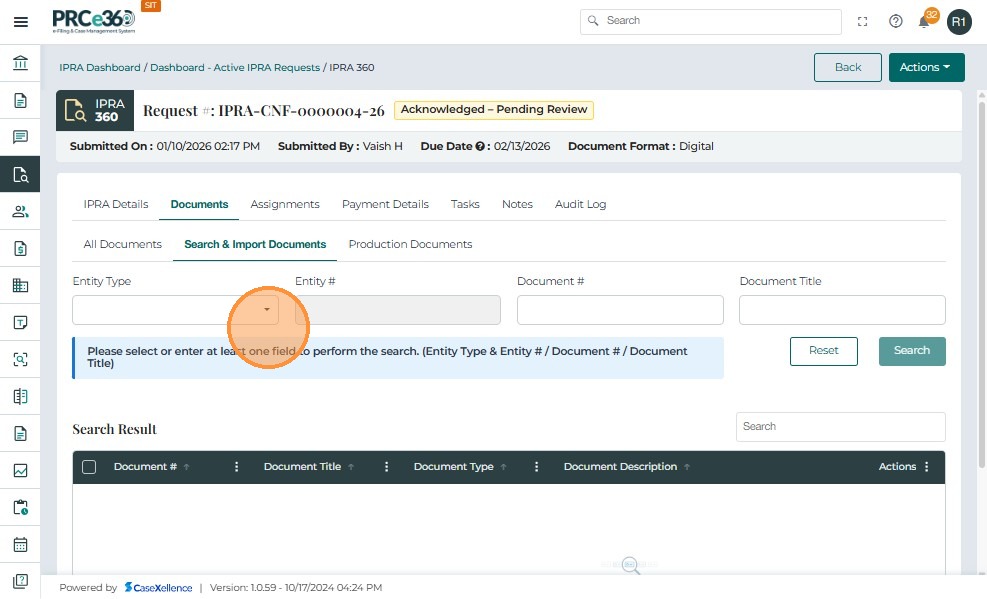Open the Tasks tab

coord(465,204)
